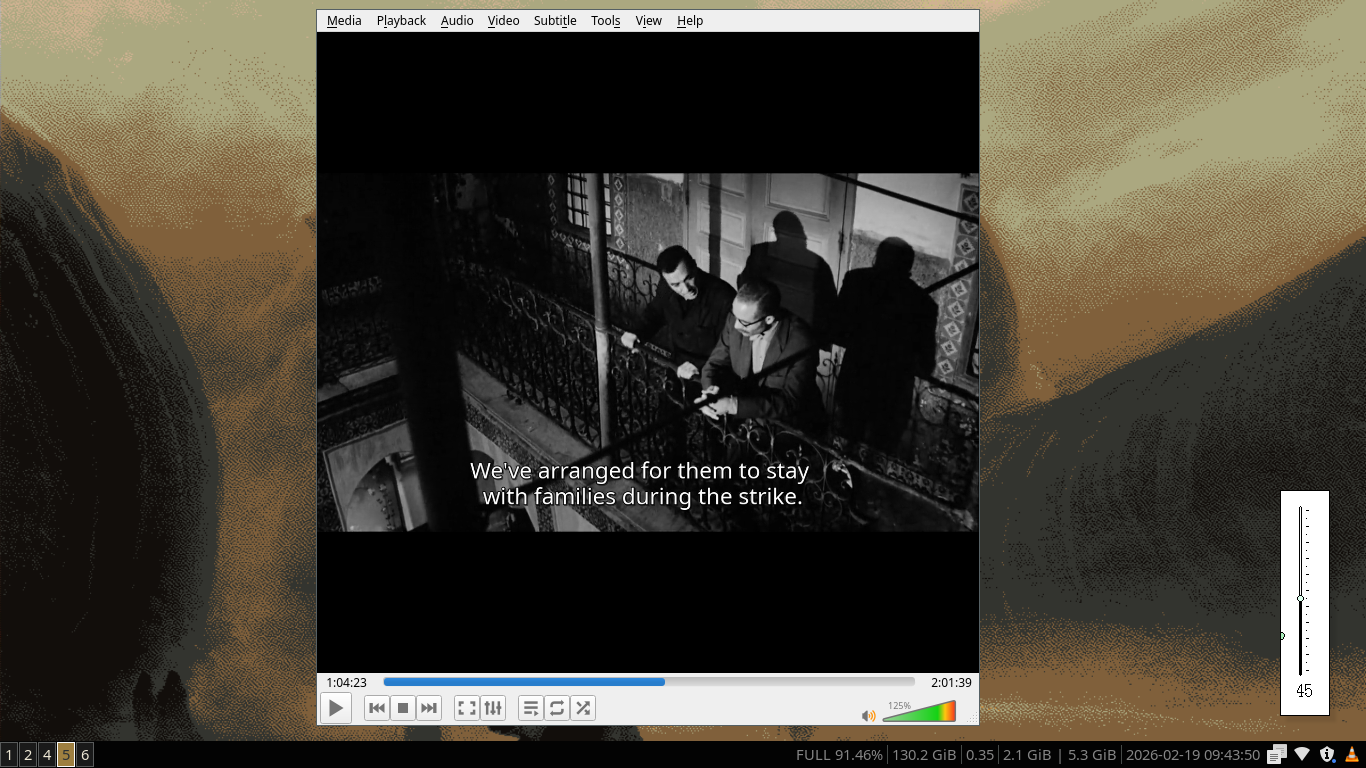Toggle random shuffle playback
Image resolution: width=1366 pixels, height=768 pixels.
pyautogui.click(x=583, y=708)
